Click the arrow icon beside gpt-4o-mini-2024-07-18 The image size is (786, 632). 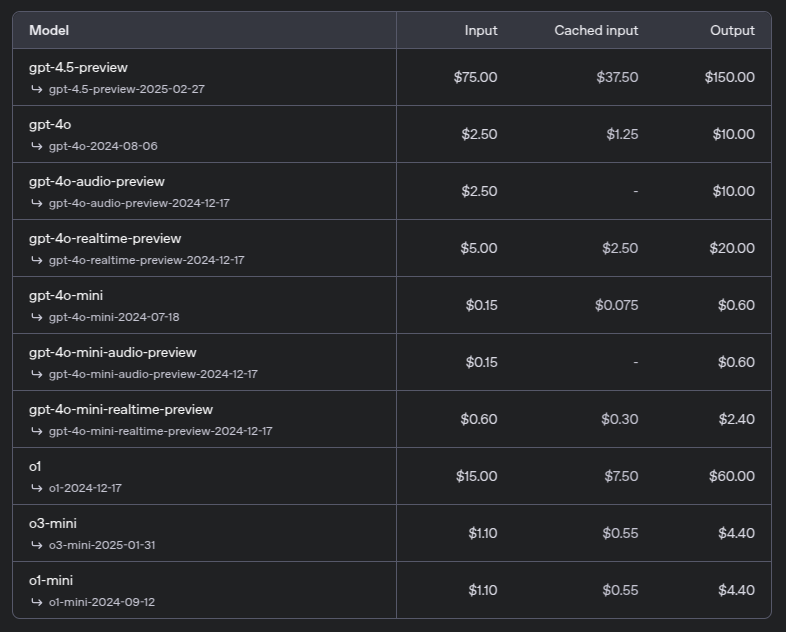coord(37,318)
